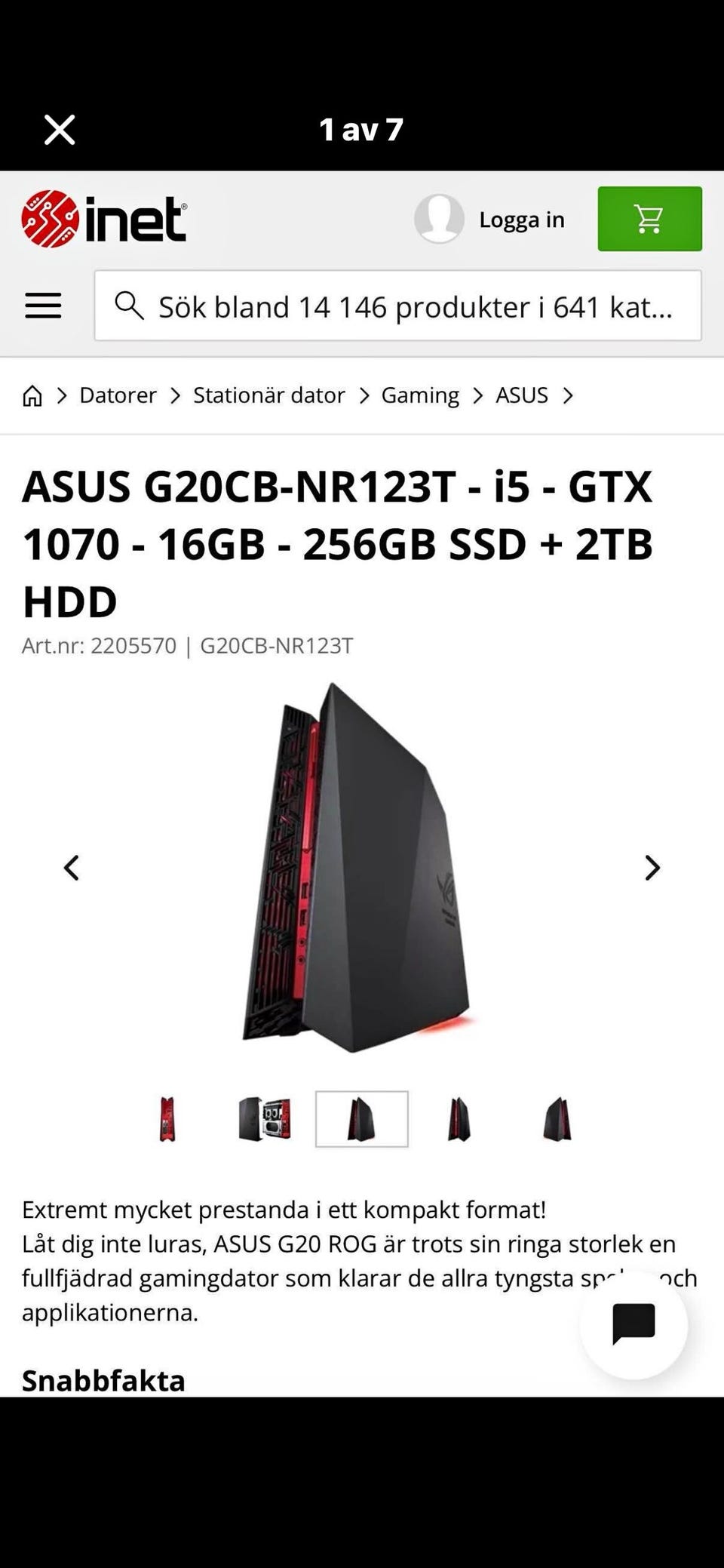Open the hamburger navigation menu
This screenshot has width=724, height=1568.
43,306
